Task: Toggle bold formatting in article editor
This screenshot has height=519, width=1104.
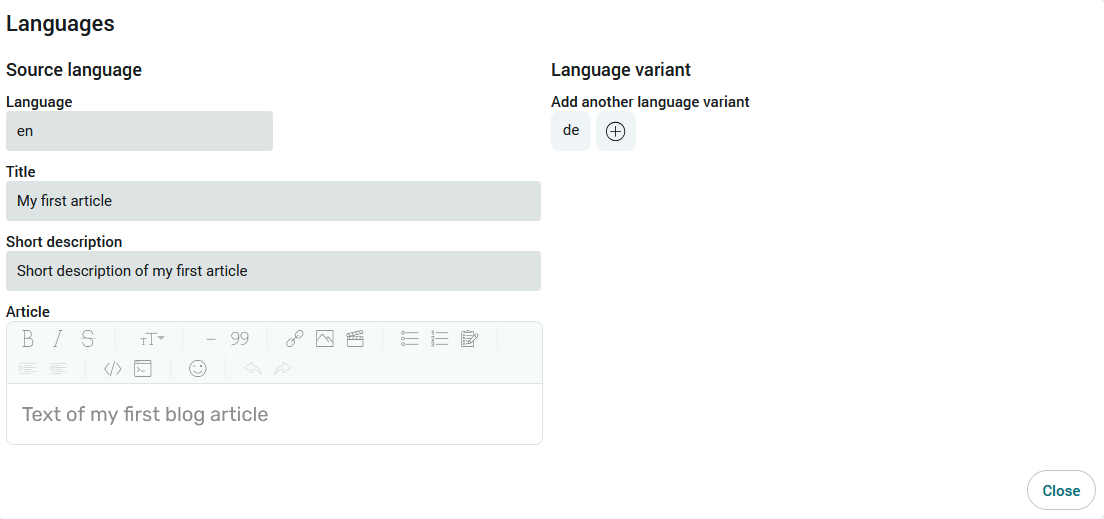Action: tap(27, 339)
